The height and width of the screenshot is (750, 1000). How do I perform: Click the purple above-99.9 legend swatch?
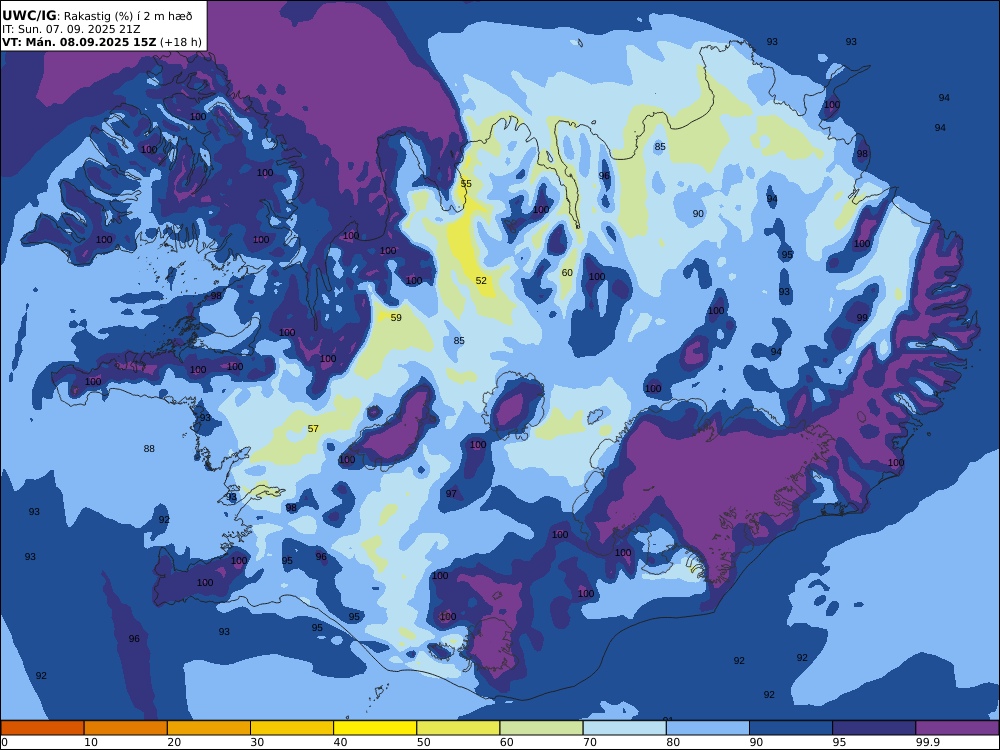click(x=957, y=728)
